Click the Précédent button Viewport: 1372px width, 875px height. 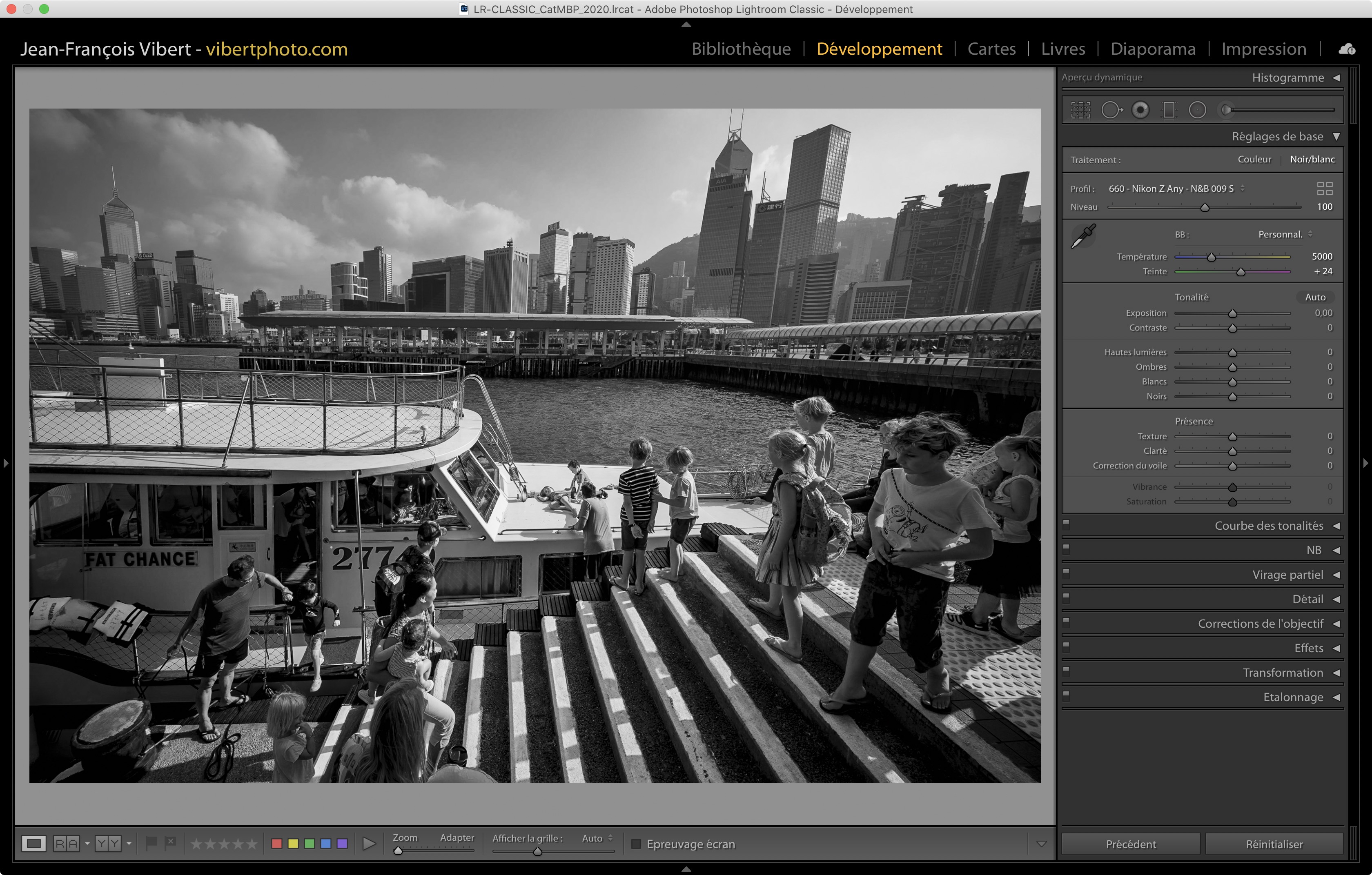tap(1130, 844)
